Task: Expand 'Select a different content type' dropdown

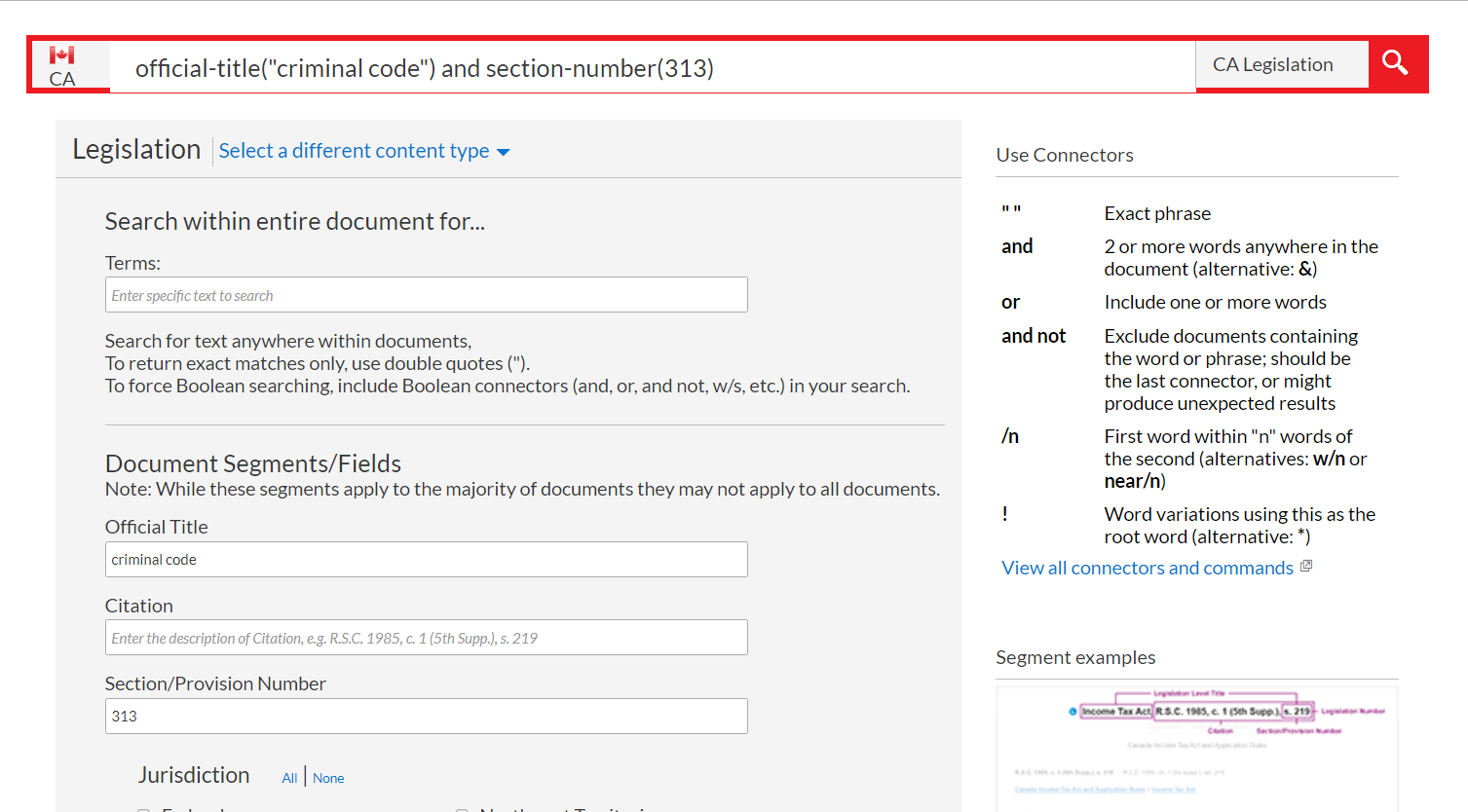Action: click(363, 151)
